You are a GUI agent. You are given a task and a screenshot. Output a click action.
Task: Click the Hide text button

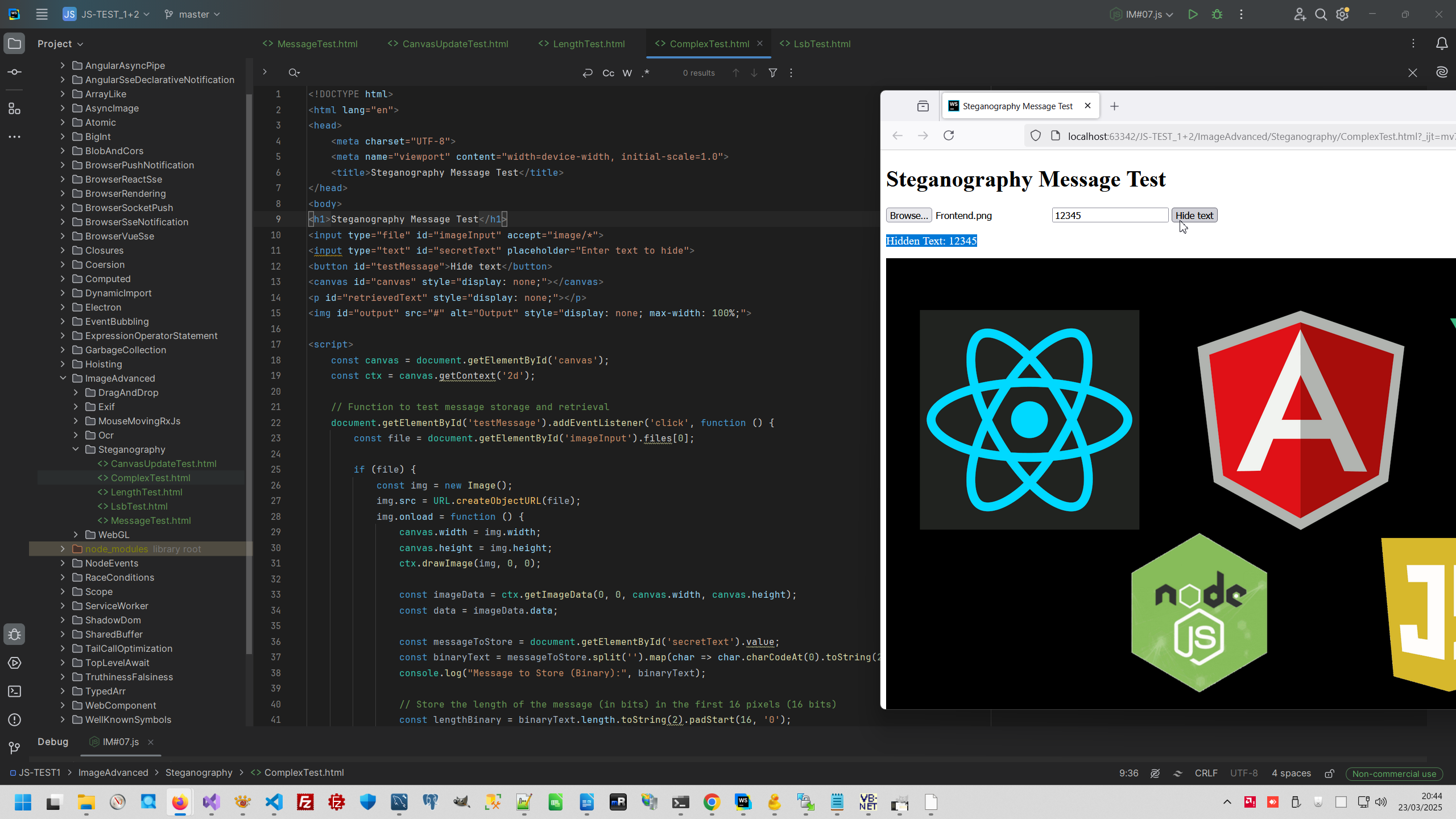pos(1194,215)
